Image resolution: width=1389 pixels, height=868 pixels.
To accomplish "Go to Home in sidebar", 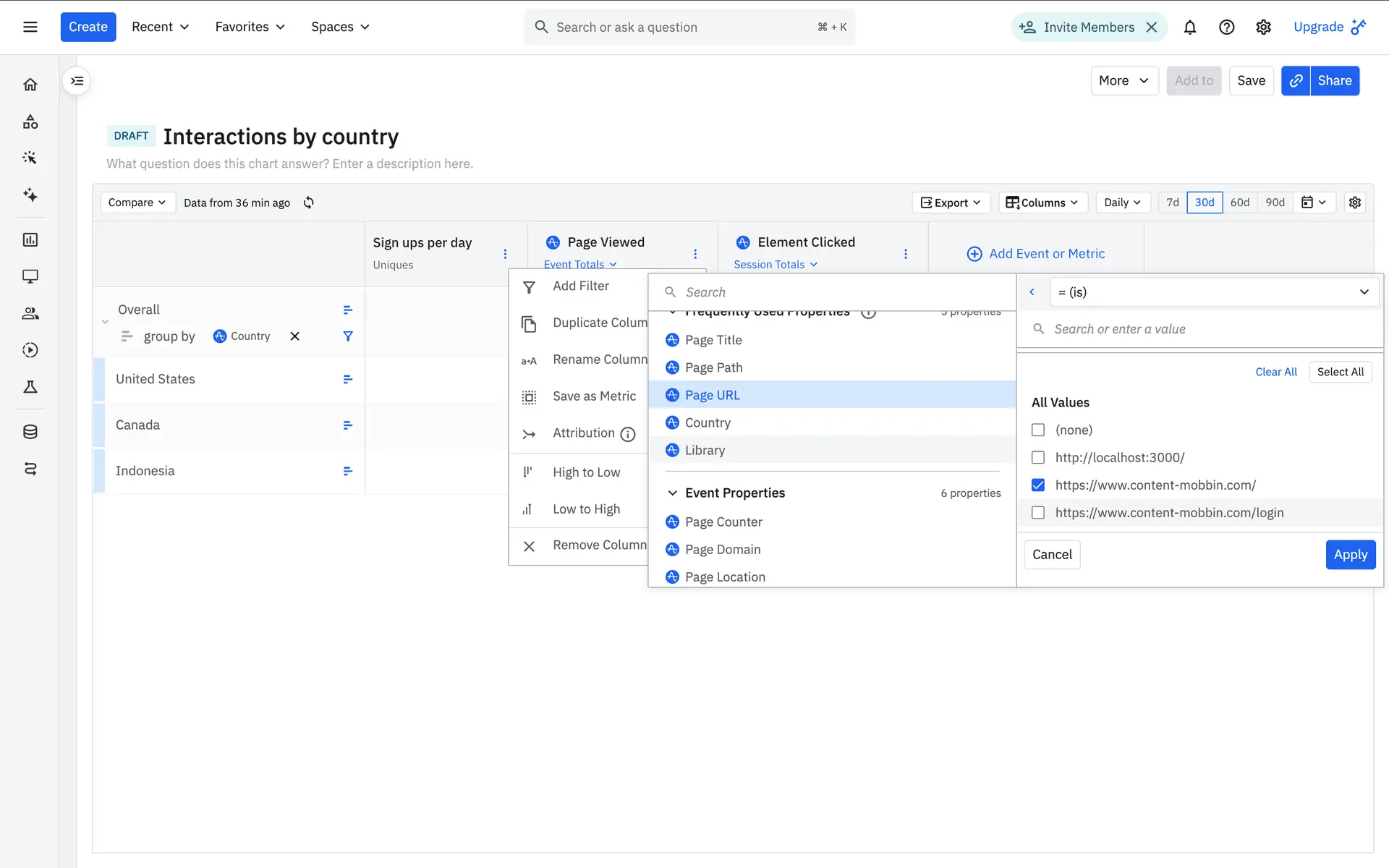I will (30, 85).
